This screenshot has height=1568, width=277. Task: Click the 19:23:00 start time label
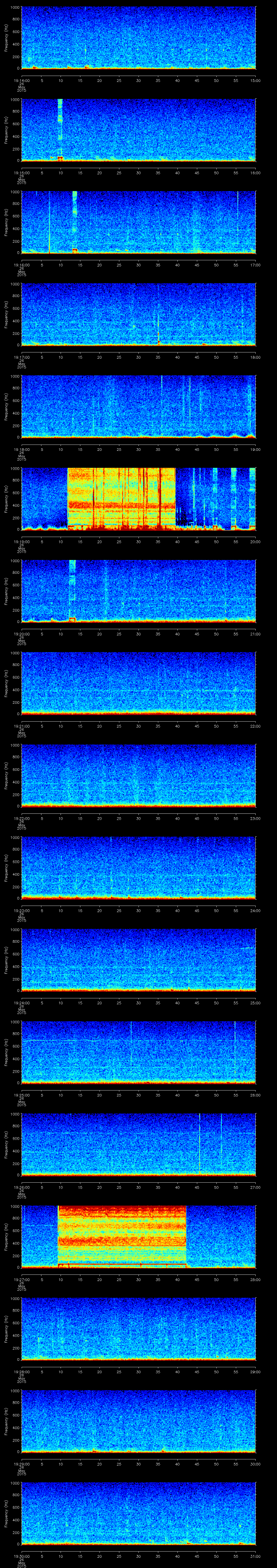point(21,910)
